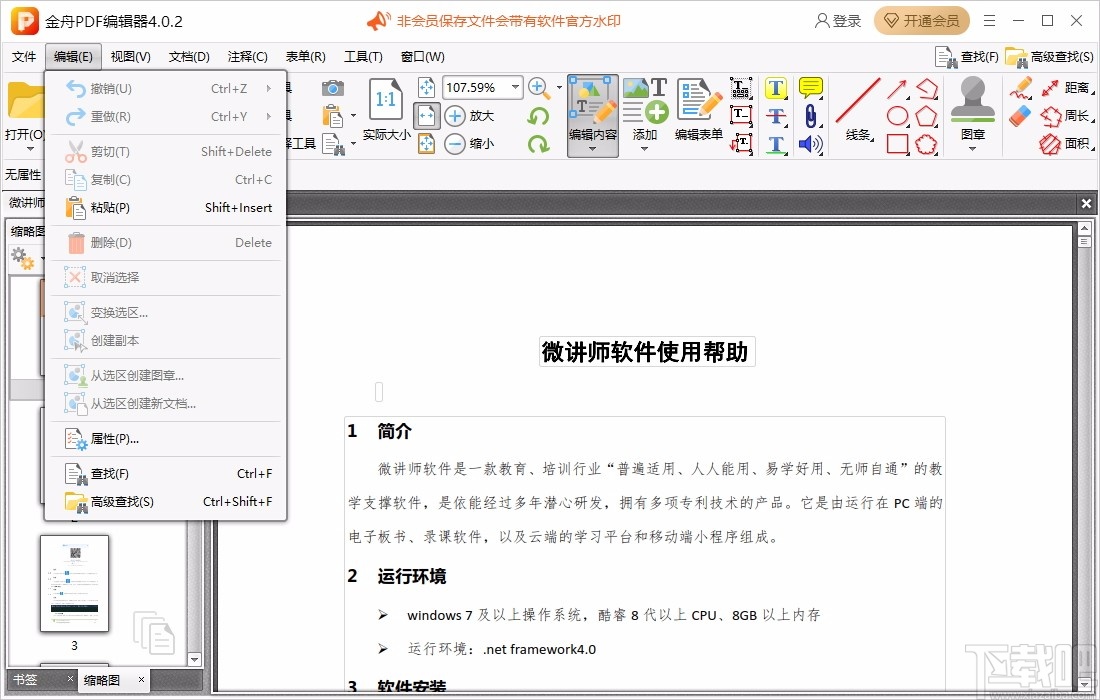Open the 图章 stamp options dropdown

972,149
